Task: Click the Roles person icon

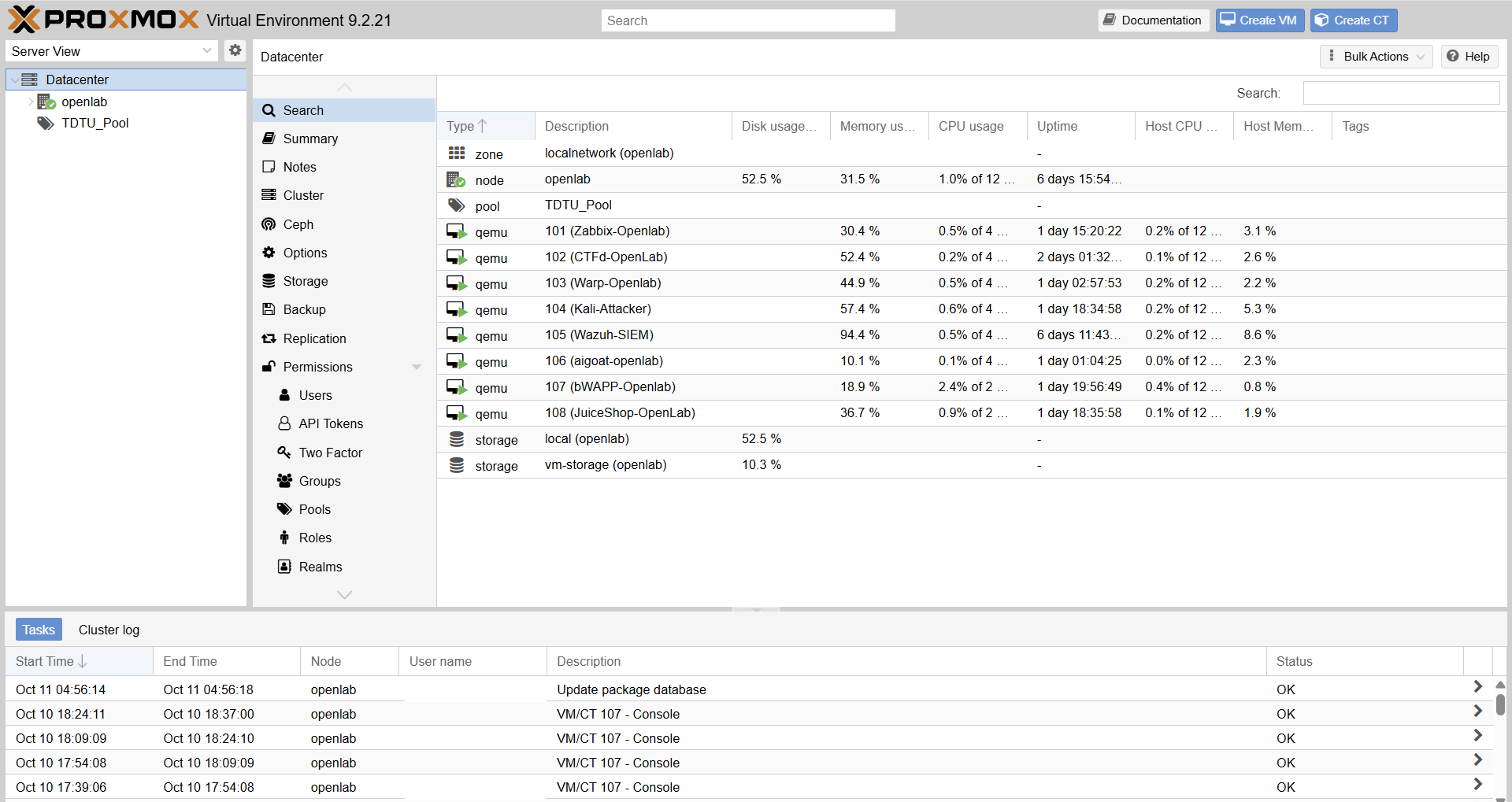Action: 284,538
